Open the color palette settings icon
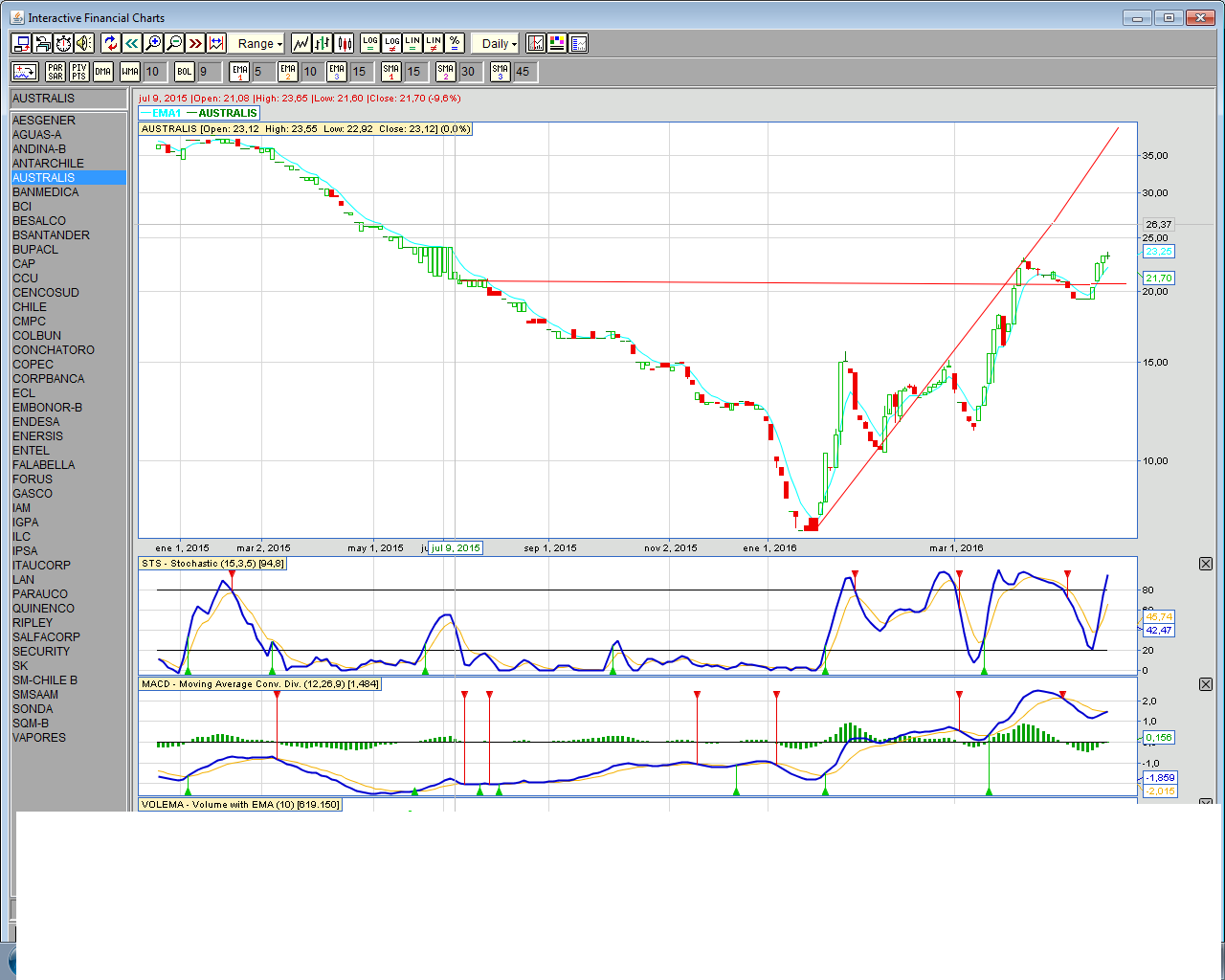Viewport: 1225px width, 980px height. (557, 43)
